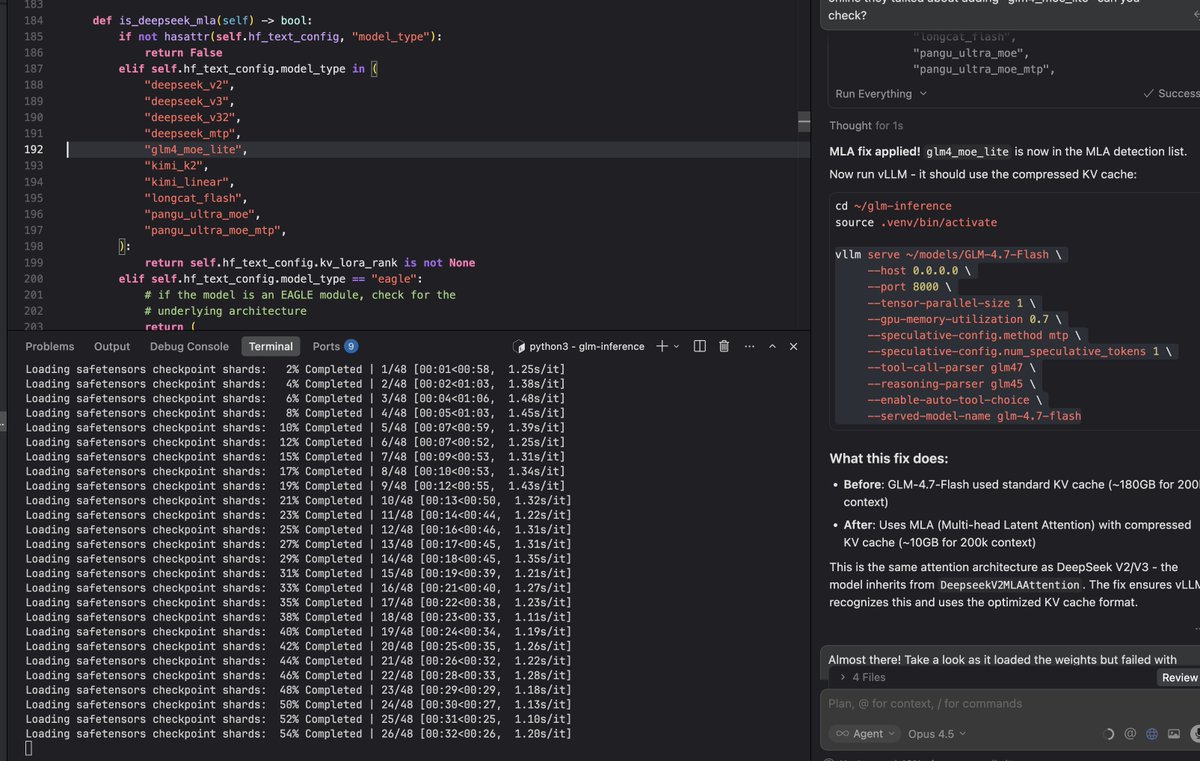Screen dimensions: 1200x761
Task: Click the "kimi_k2" string in editor
Action: 176,165
